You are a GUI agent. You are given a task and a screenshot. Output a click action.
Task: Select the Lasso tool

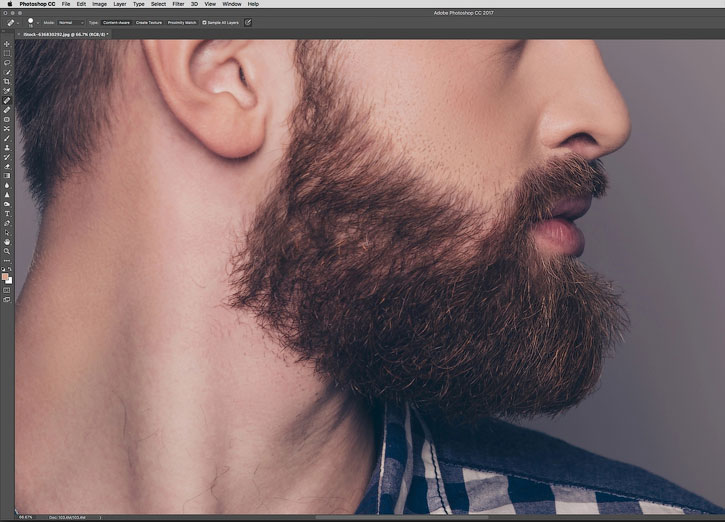(7, 62)
